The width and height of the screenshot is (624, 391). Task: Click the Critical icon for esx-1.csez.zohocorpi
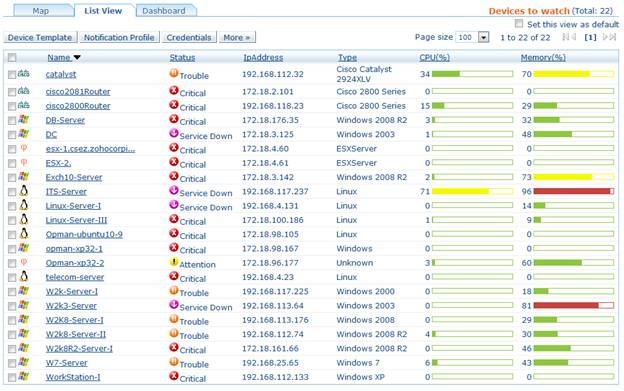coord(174,148)
